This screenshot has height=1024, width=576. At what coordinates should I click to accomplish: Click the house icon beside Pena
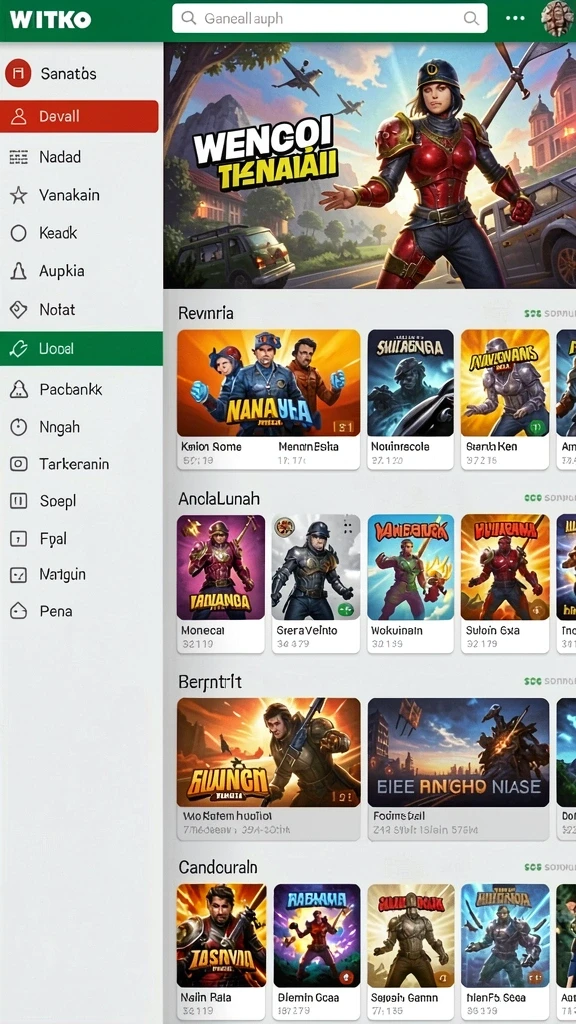[18, 611]
